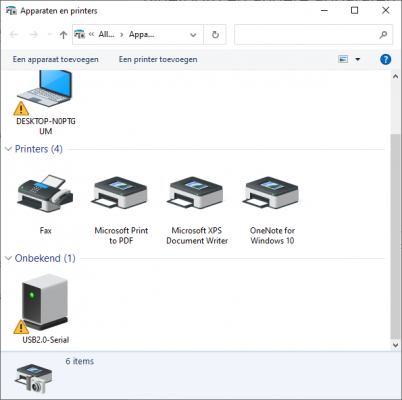Viewport: 402px width, 400px height.
Task: Click the '6 items' status text
Action: (x=80, y=361)
